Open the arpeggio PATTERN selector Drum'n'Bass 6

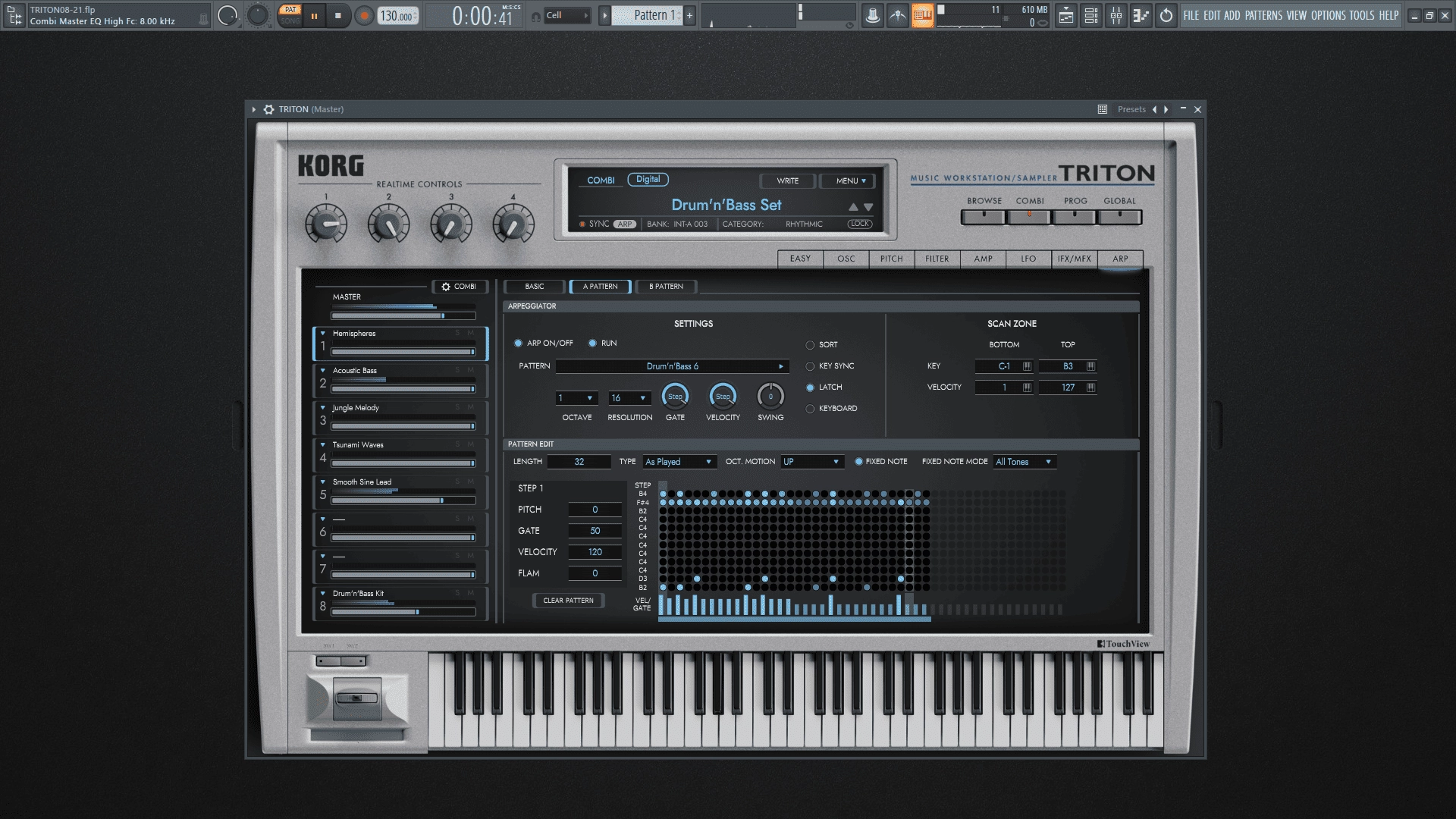(x=672, y=366)
